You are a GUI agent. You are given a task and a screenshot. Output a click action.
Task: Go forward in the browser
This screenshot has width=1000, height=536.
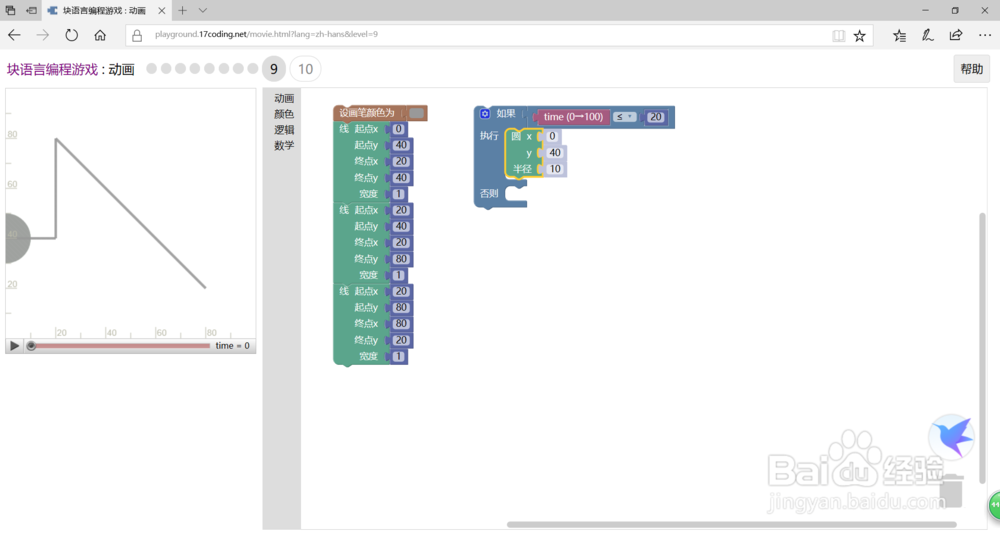(43, 35)
